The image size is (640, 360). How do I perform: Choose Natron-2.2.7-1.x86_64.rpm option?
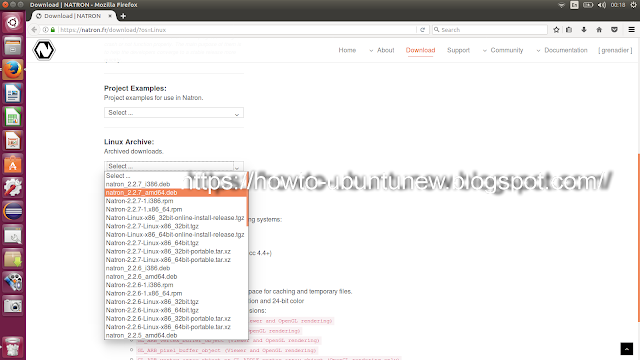tap(176, 209)
